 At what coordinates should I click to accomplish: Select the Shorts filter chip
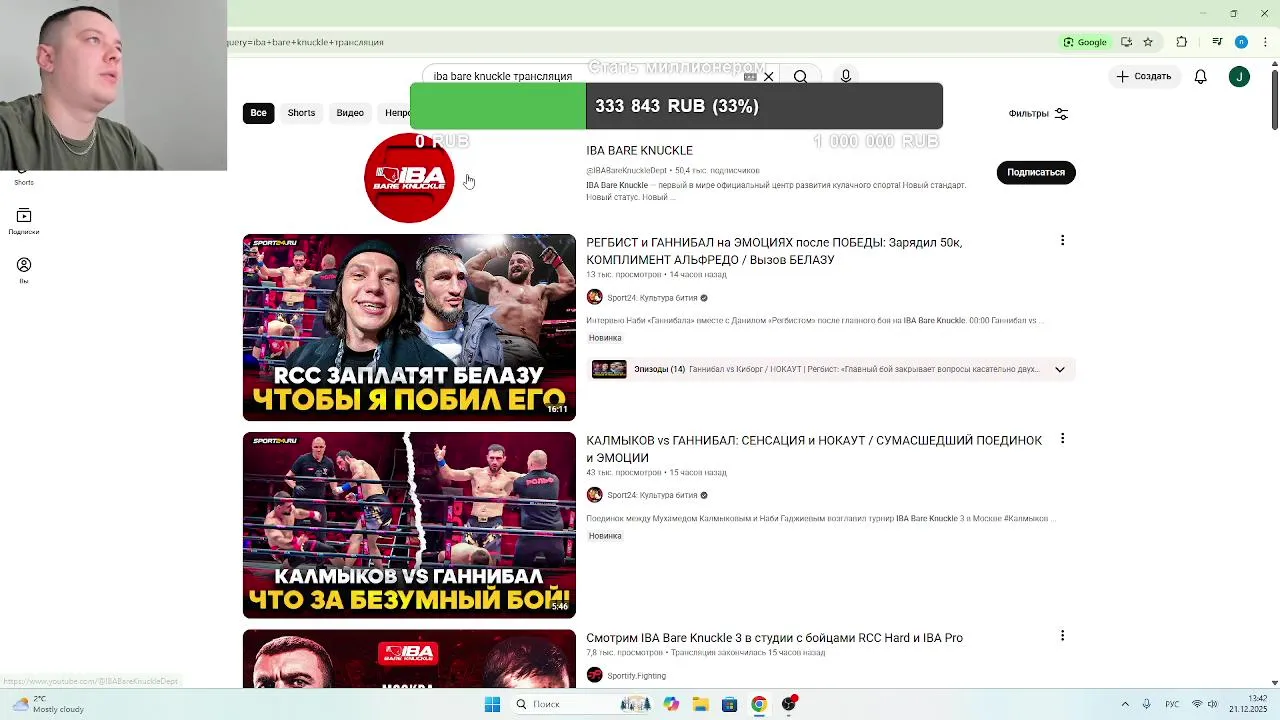(301, 113)
